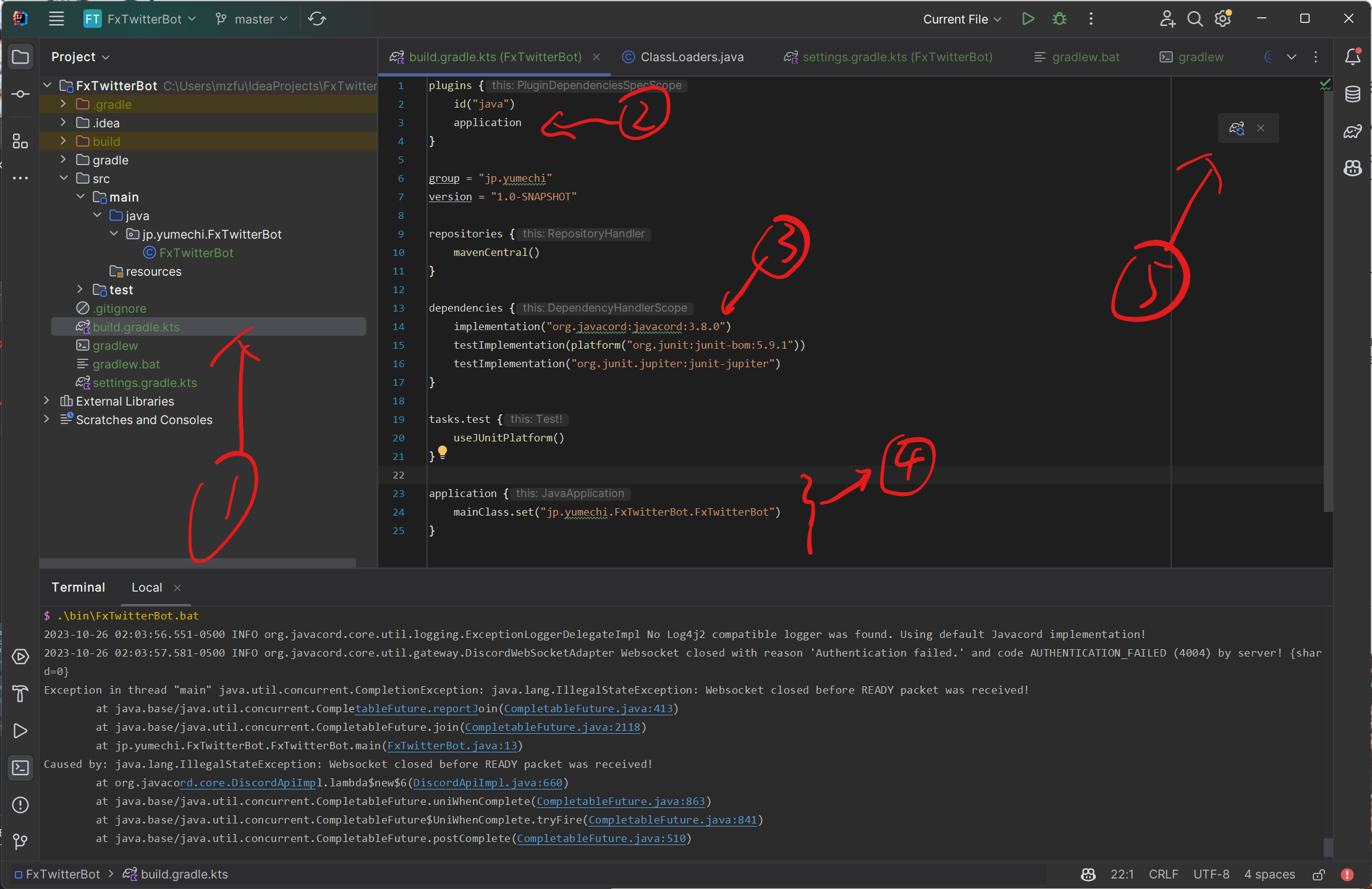This screenshot has width=1372, height=889.
Task: Open the main hamburger menu
Action: click(56, 19)
